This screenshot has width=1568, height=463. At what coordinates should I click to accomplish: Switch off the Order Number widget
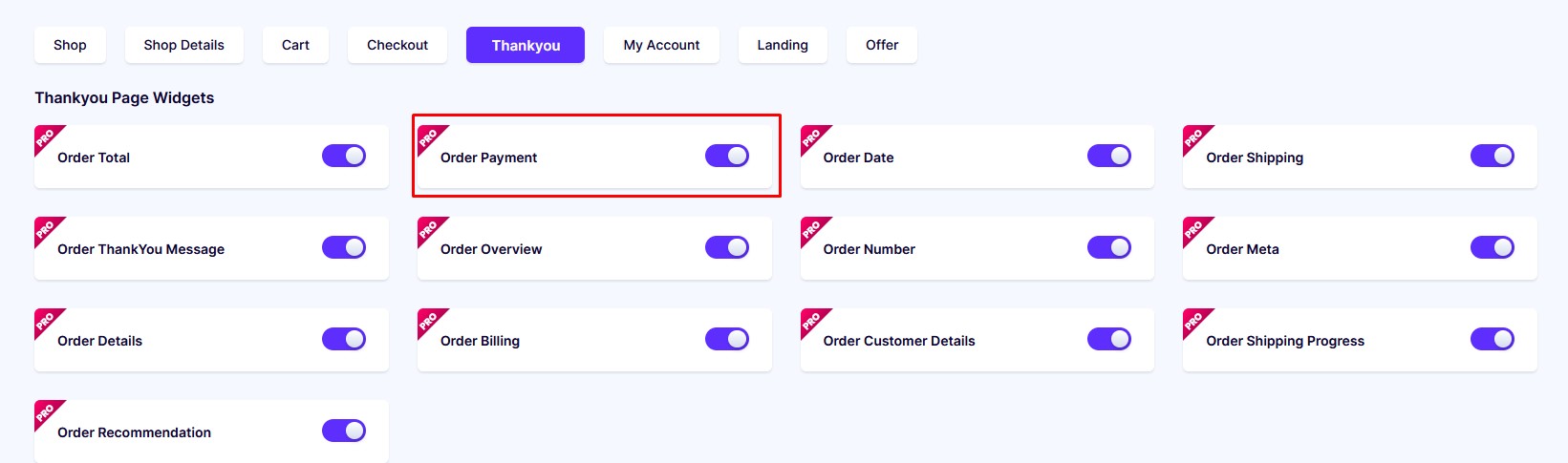1109,247
